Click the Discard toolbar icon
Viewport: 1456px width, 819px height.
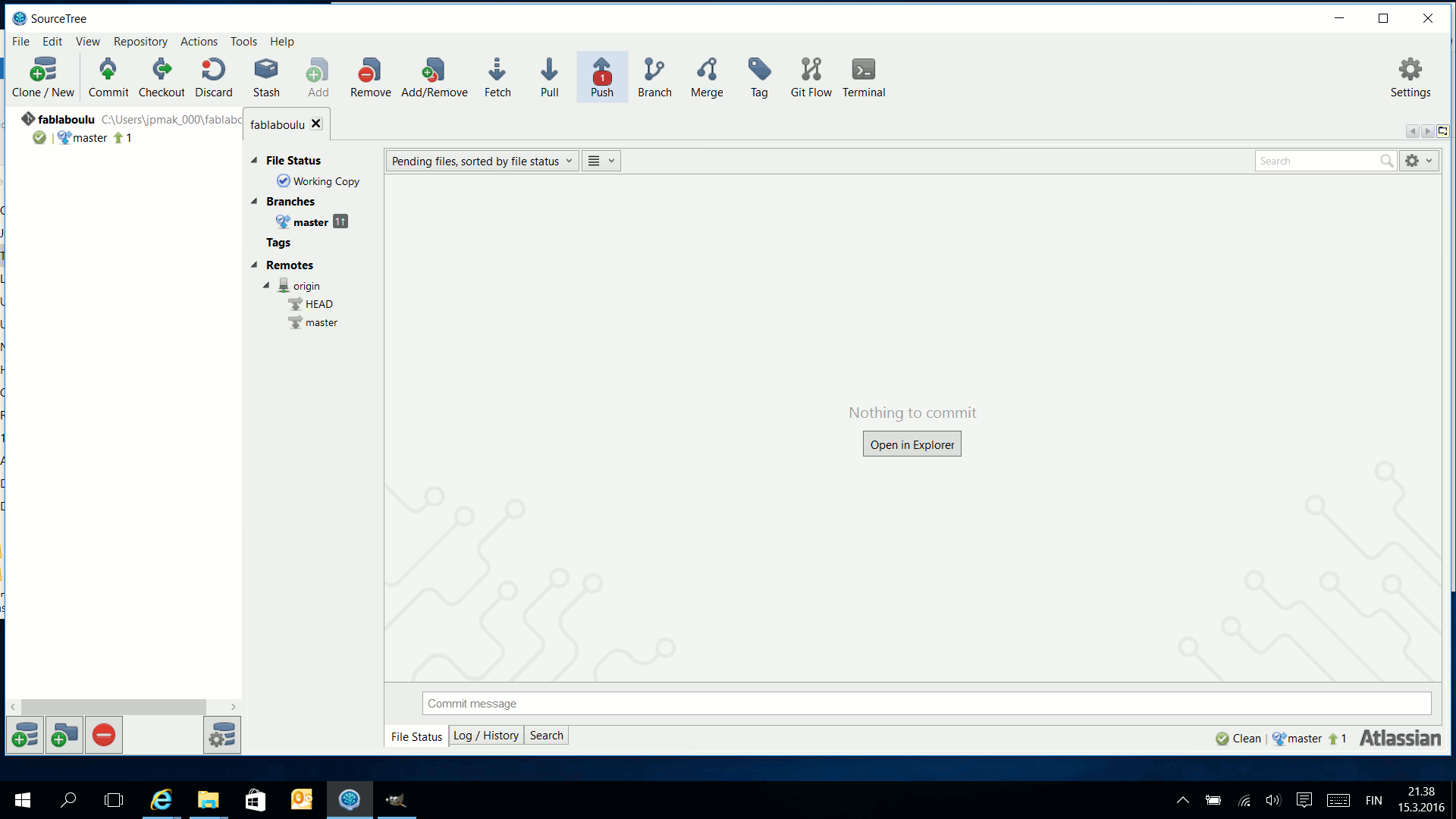(x=214, y=77)
